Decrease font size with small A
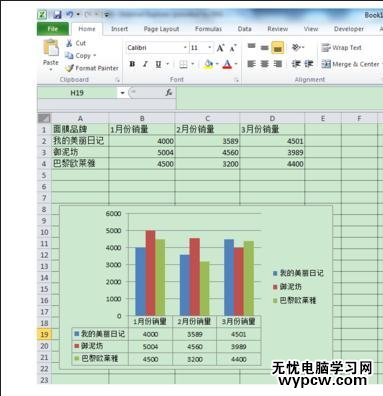Viewport: 383px width, 396px height. coord(233,48)
